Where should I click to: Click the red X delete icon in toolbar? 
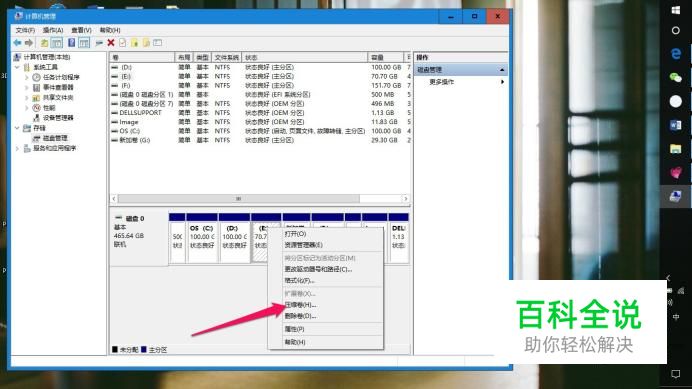point(111,43)
